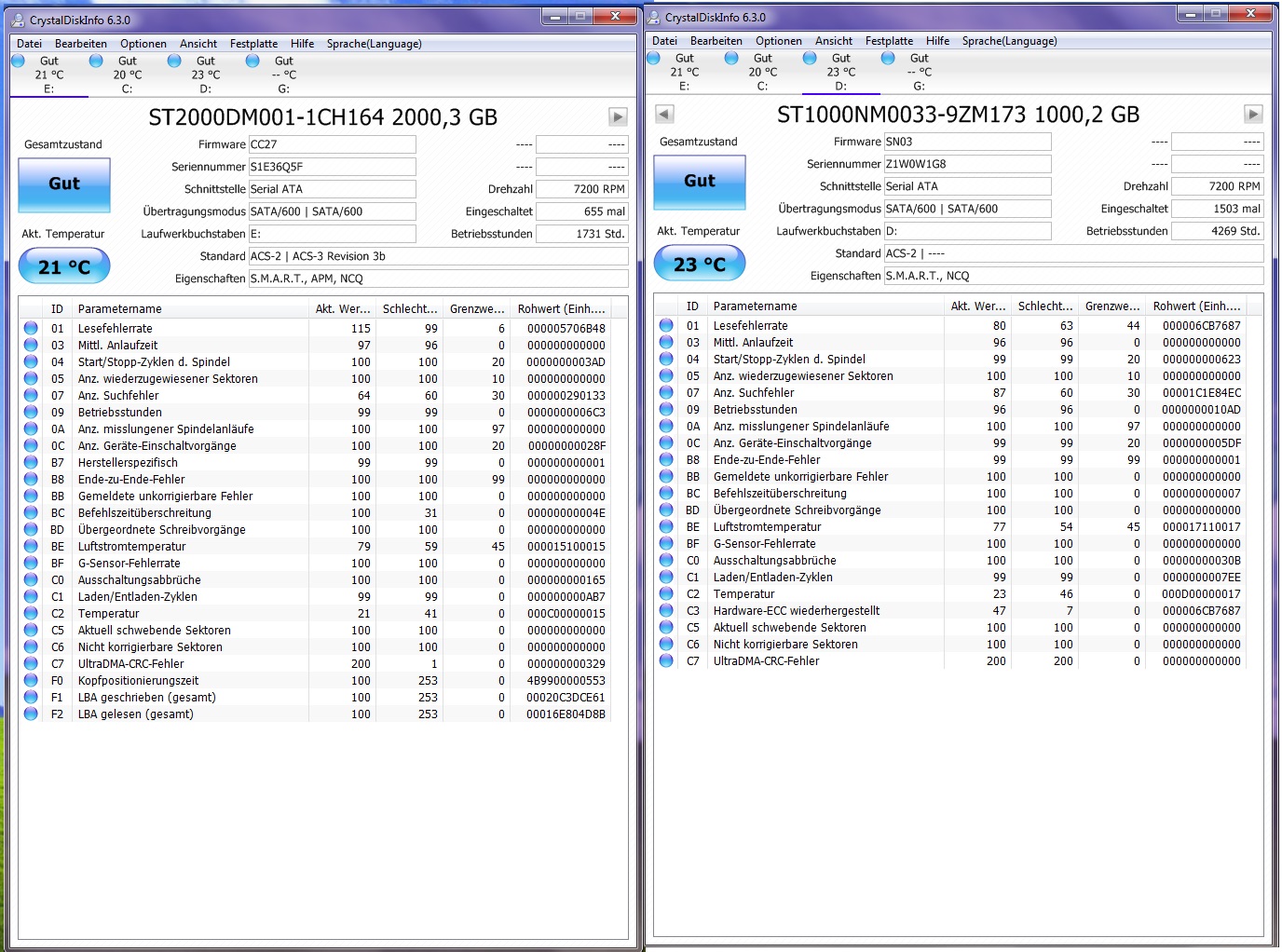Select drive G: status icon in right window

coord(888,58)
